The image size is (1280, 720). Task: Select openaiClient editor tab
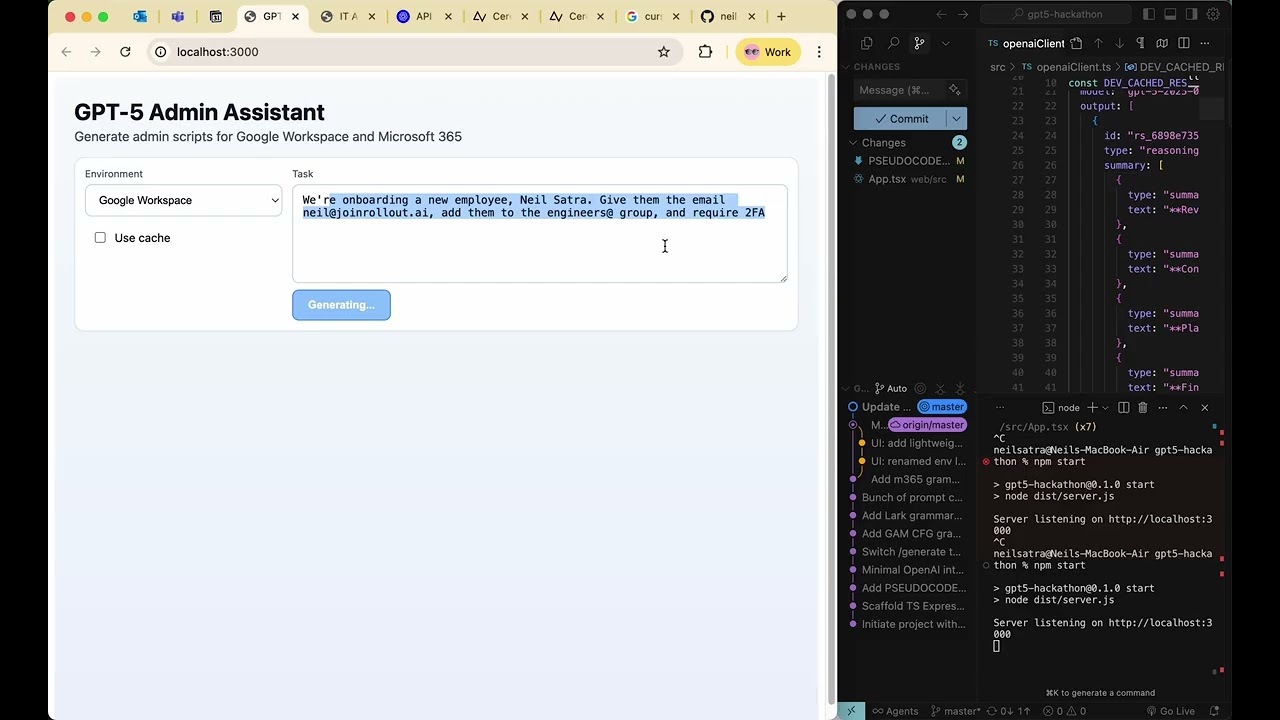click(1026, 43)
